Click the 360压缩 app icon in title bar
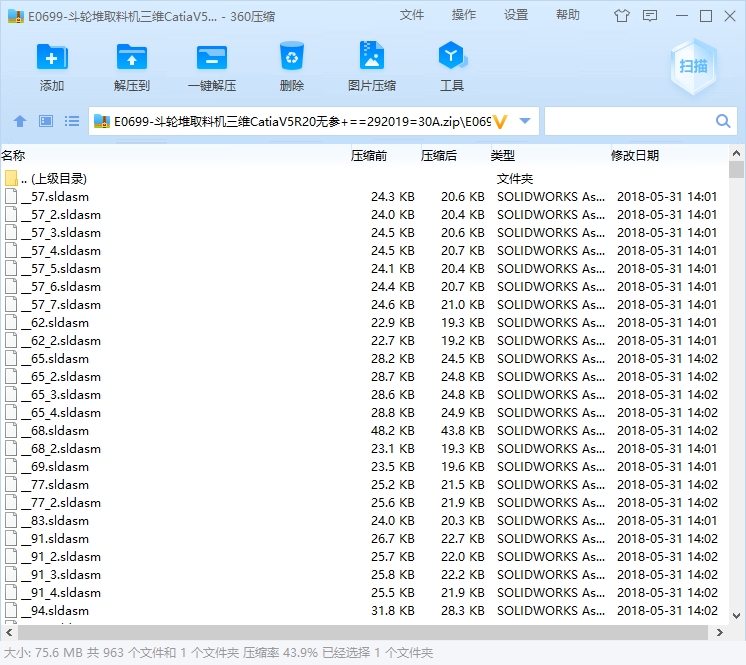 point(16,17)
